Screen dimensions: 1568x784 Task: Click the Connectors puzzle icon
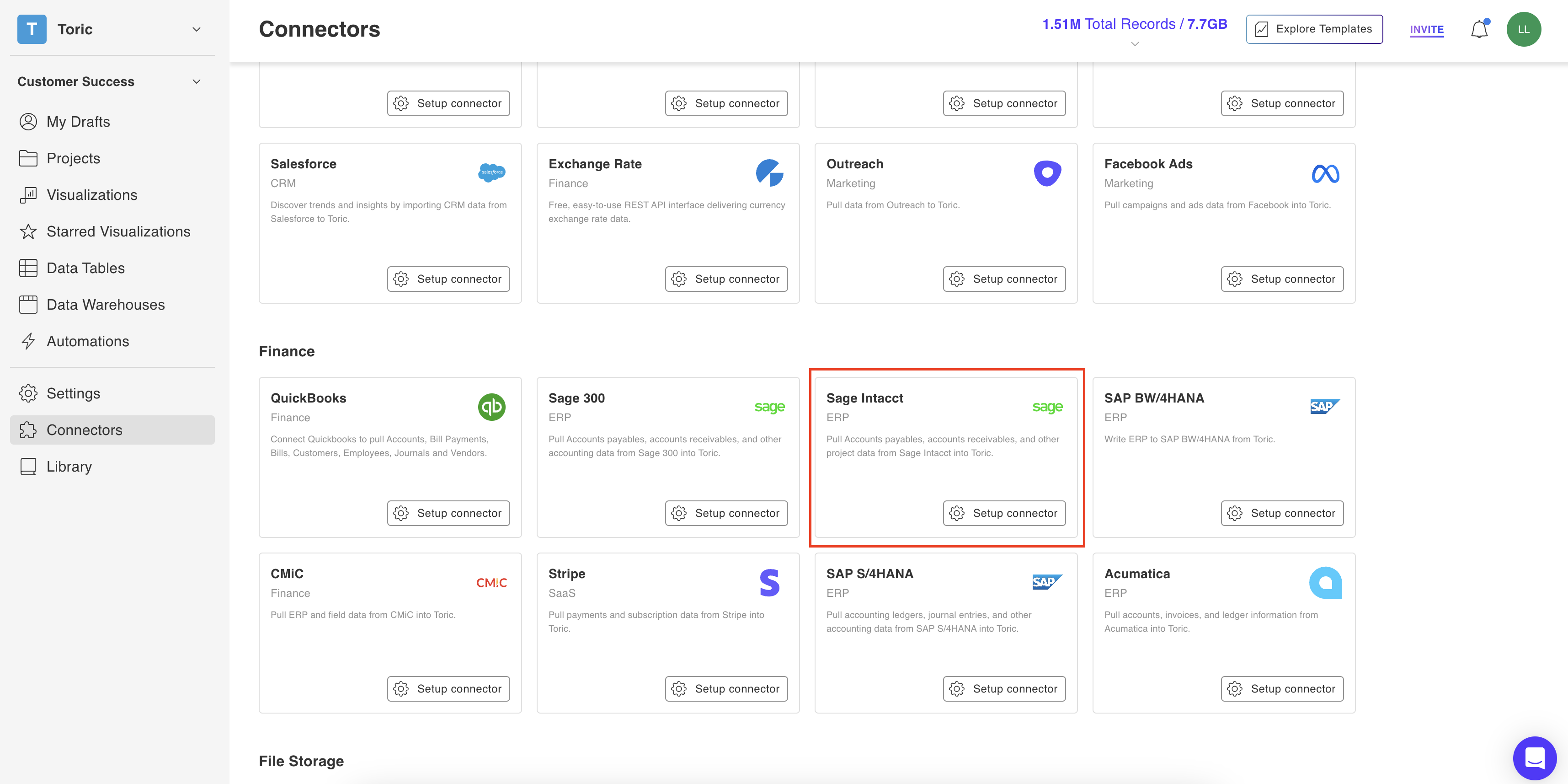(x=28, y=430)
